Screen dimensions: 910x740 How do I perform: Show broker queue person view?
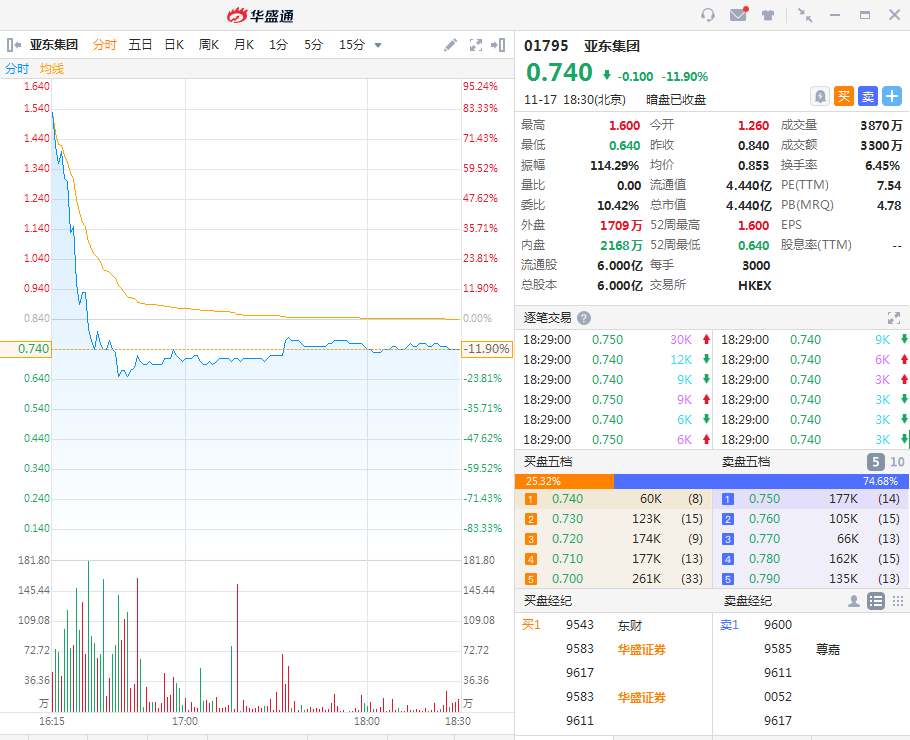coord(854,601)
